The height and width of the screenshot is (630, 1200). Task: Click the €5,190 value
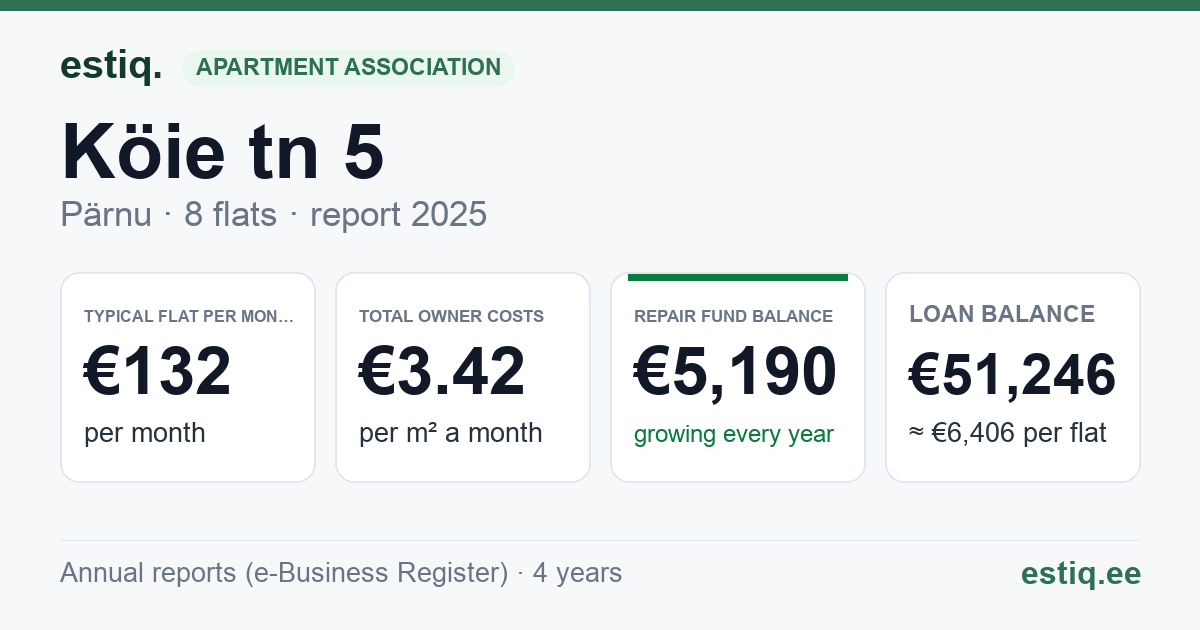[735, 371]
